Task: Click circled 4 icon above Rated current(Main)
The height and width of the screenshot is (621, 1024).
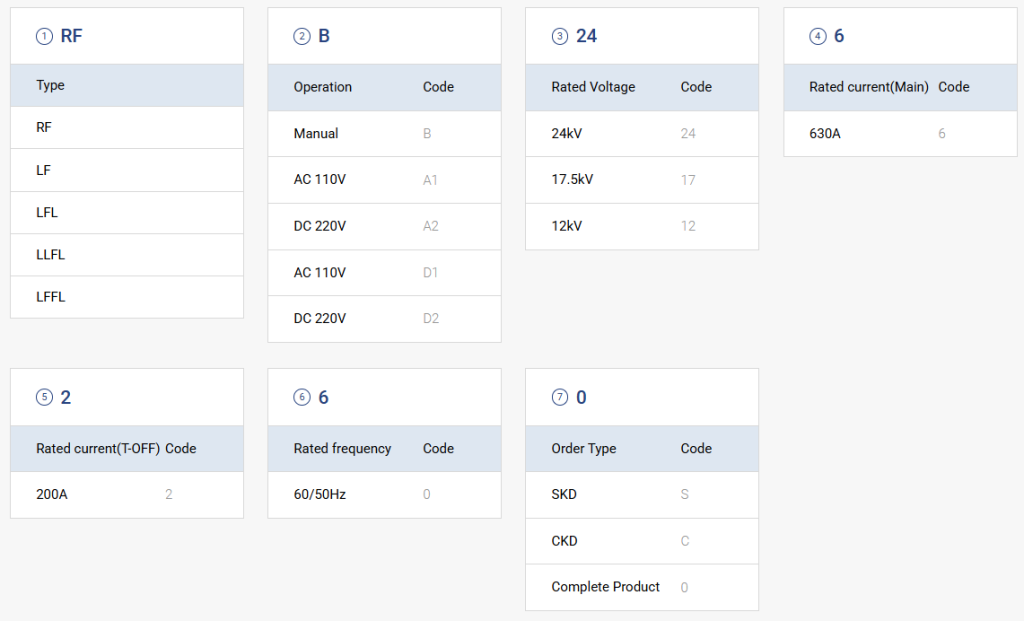Action: pyautogui.click(x=818, y=36)
